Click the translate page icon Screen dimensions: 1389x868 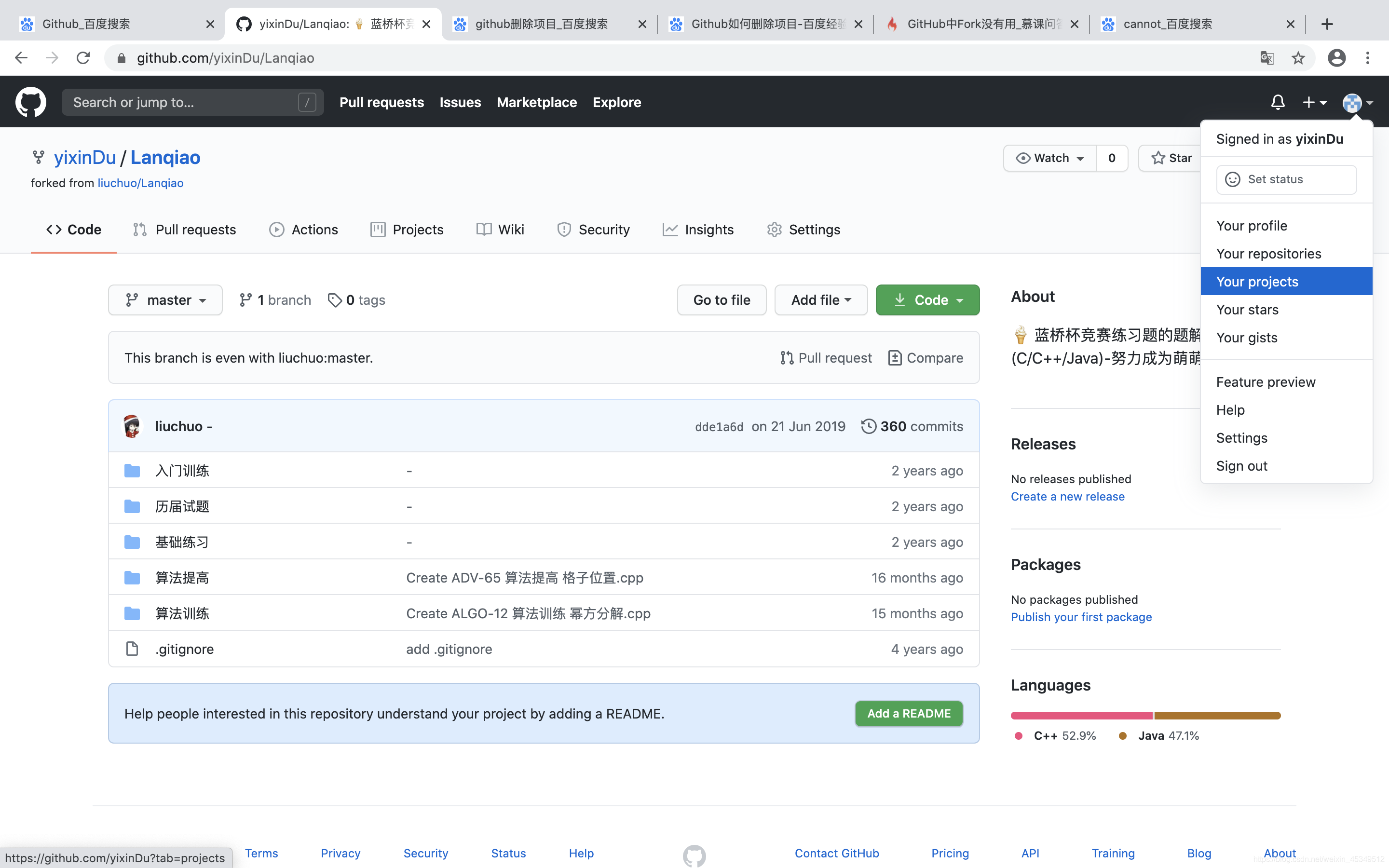click(1267, 58)
